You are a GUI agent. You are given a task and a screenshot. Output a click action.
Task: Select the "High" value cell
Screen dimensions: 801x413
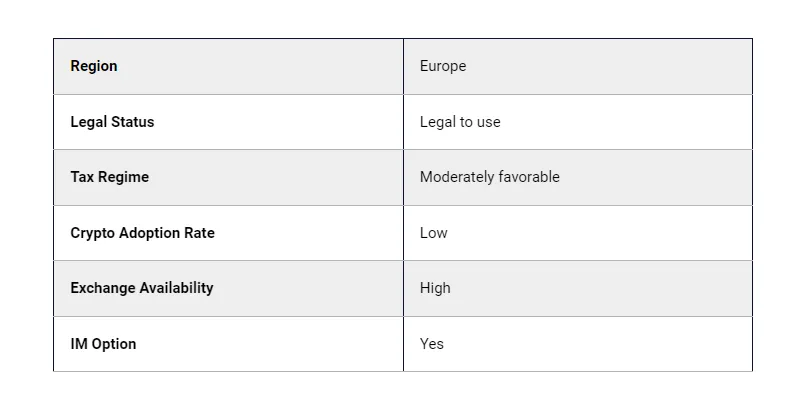435,288
